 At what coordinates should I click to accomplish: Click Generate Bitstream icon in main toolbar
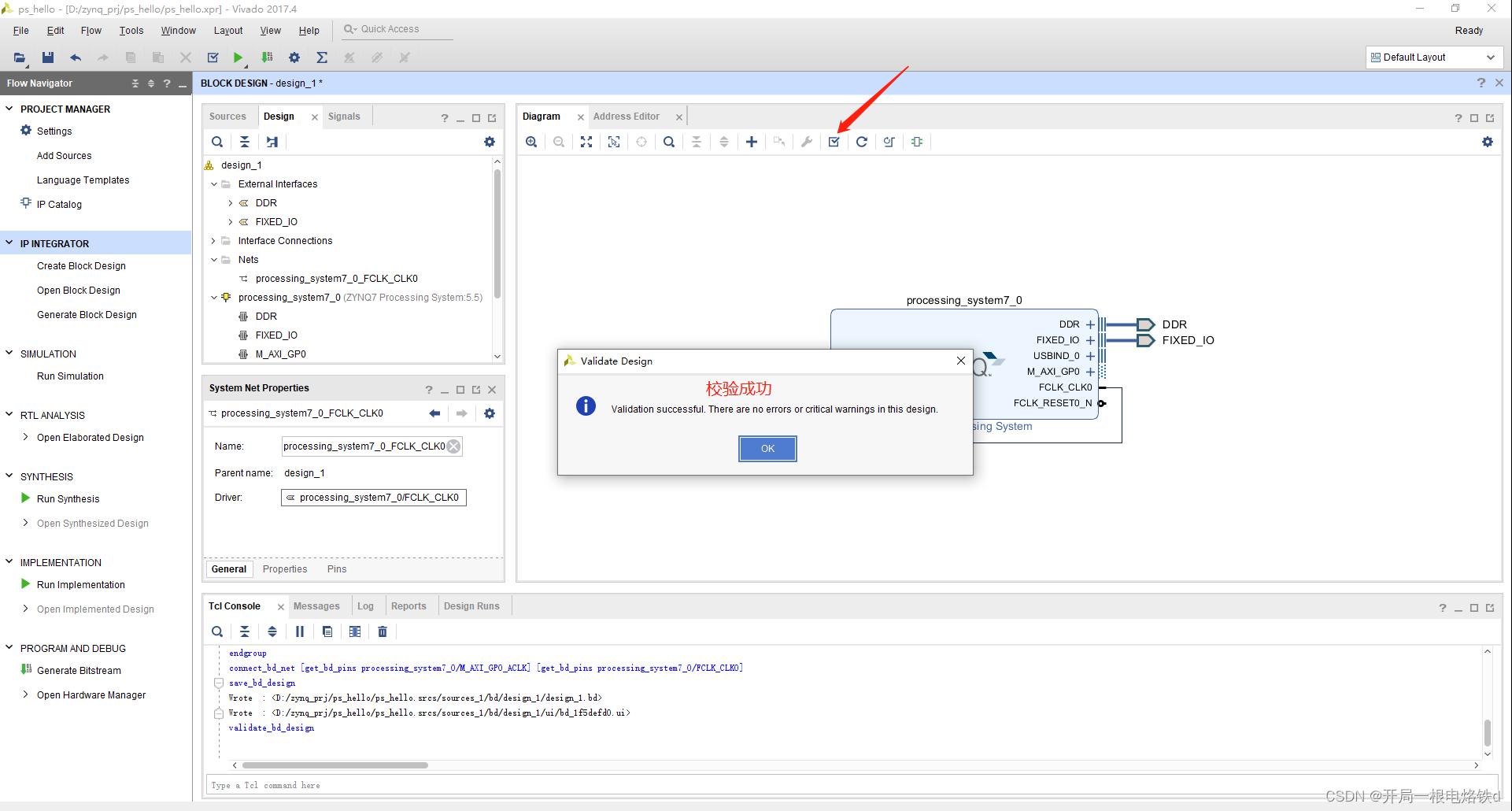click(268, 57)
